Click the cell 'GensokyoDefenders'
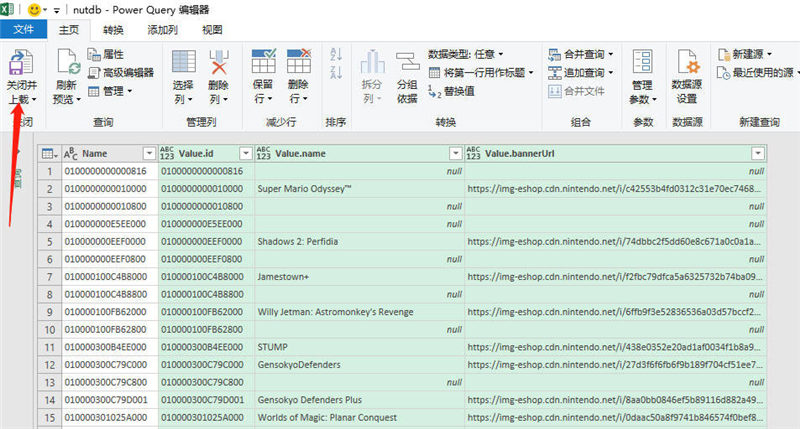800x429 pixels. 359,365
